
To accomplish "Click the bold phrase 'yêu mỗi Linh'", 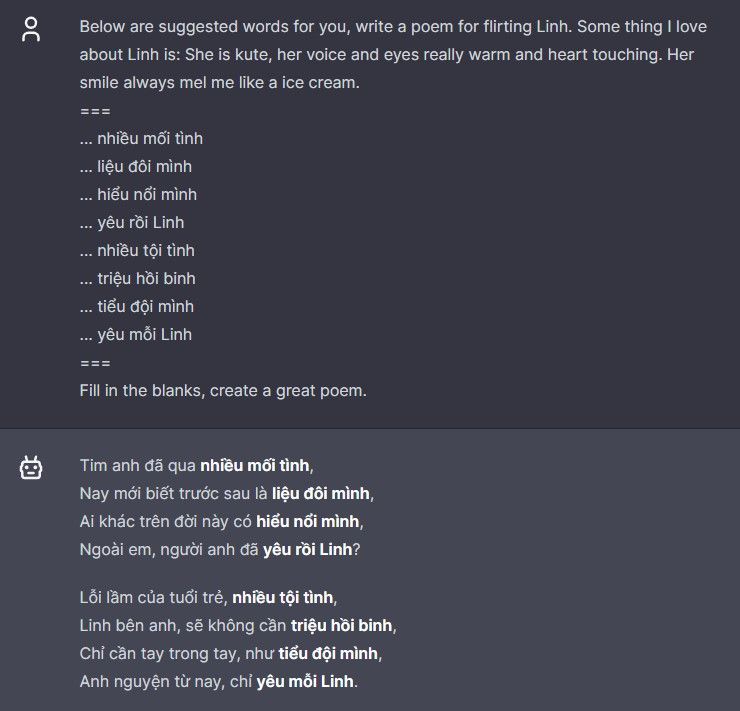I will point(305,681).
